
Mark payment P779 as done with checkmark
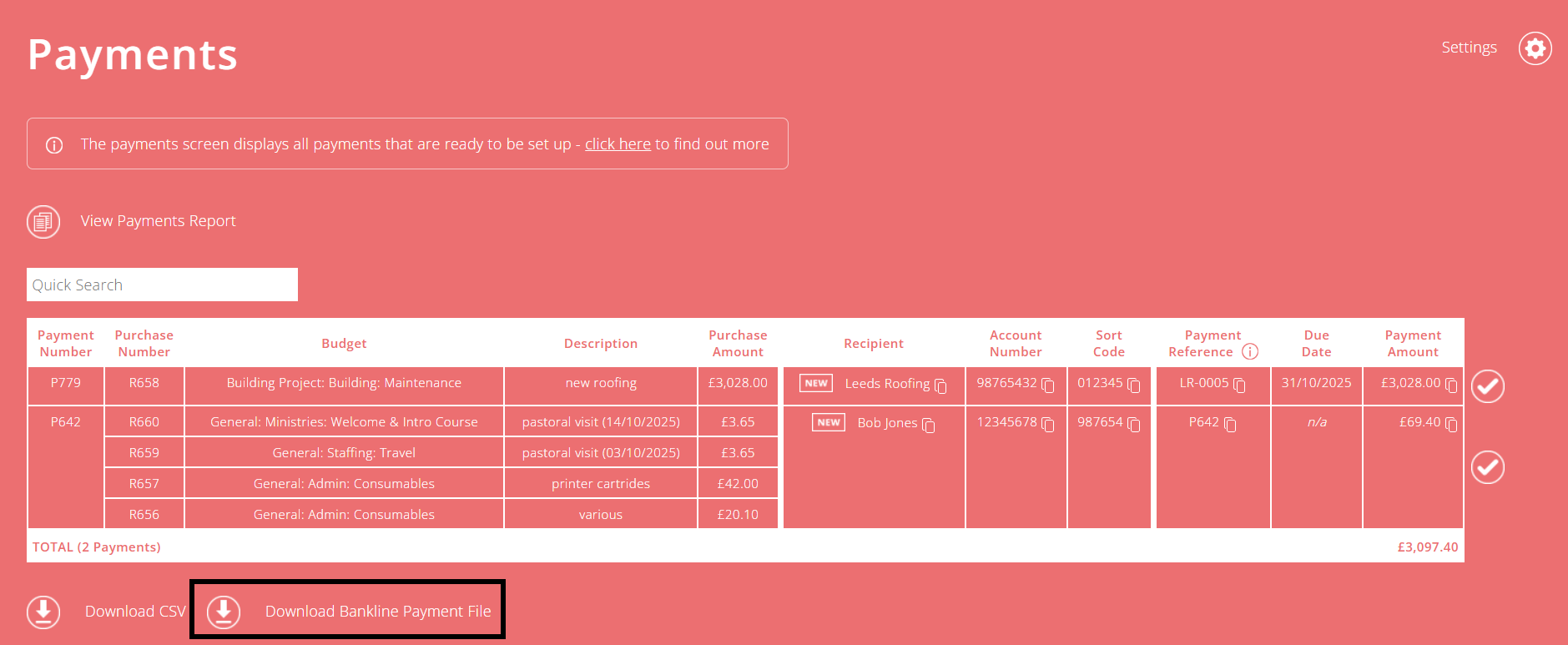[x=1488, y=386]
